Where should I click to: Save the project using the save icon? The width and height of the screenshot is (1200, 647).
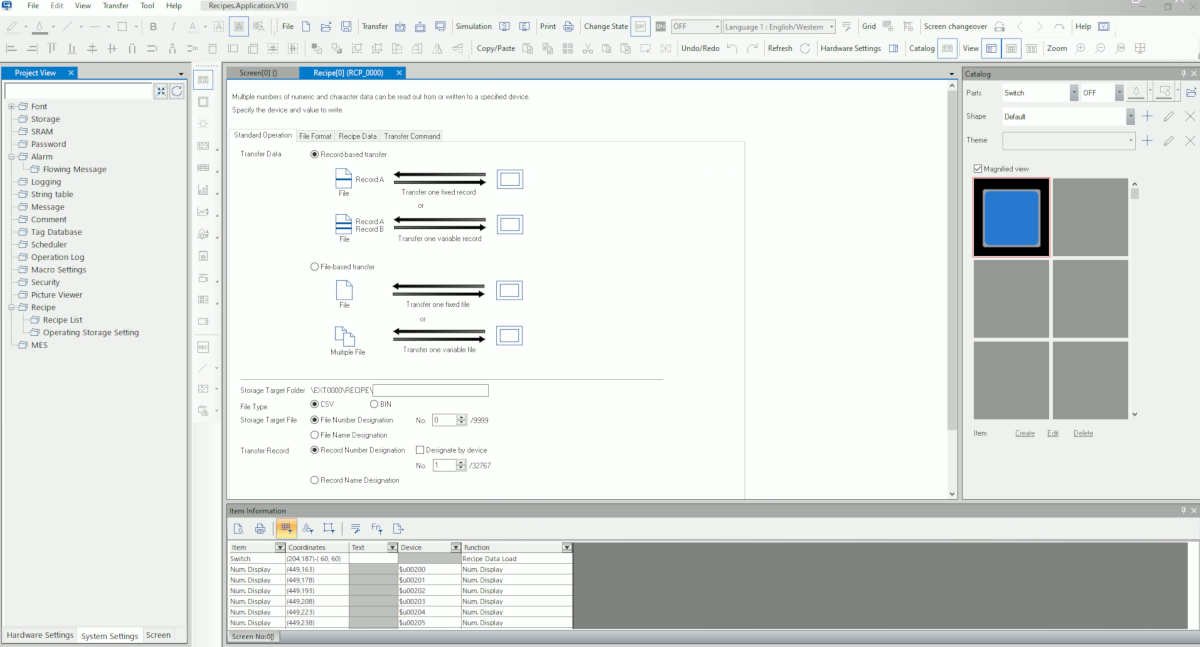(x=347, y=26)
